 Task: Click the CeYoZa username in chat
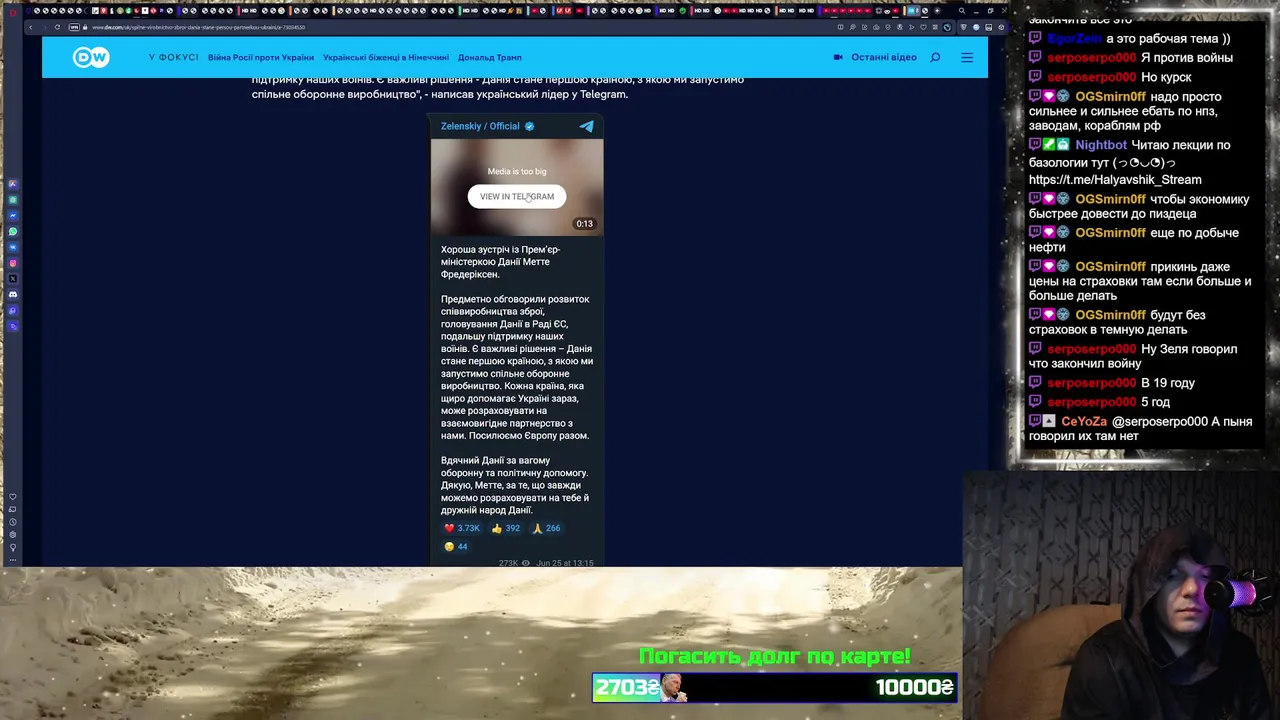pos(1084,421)
